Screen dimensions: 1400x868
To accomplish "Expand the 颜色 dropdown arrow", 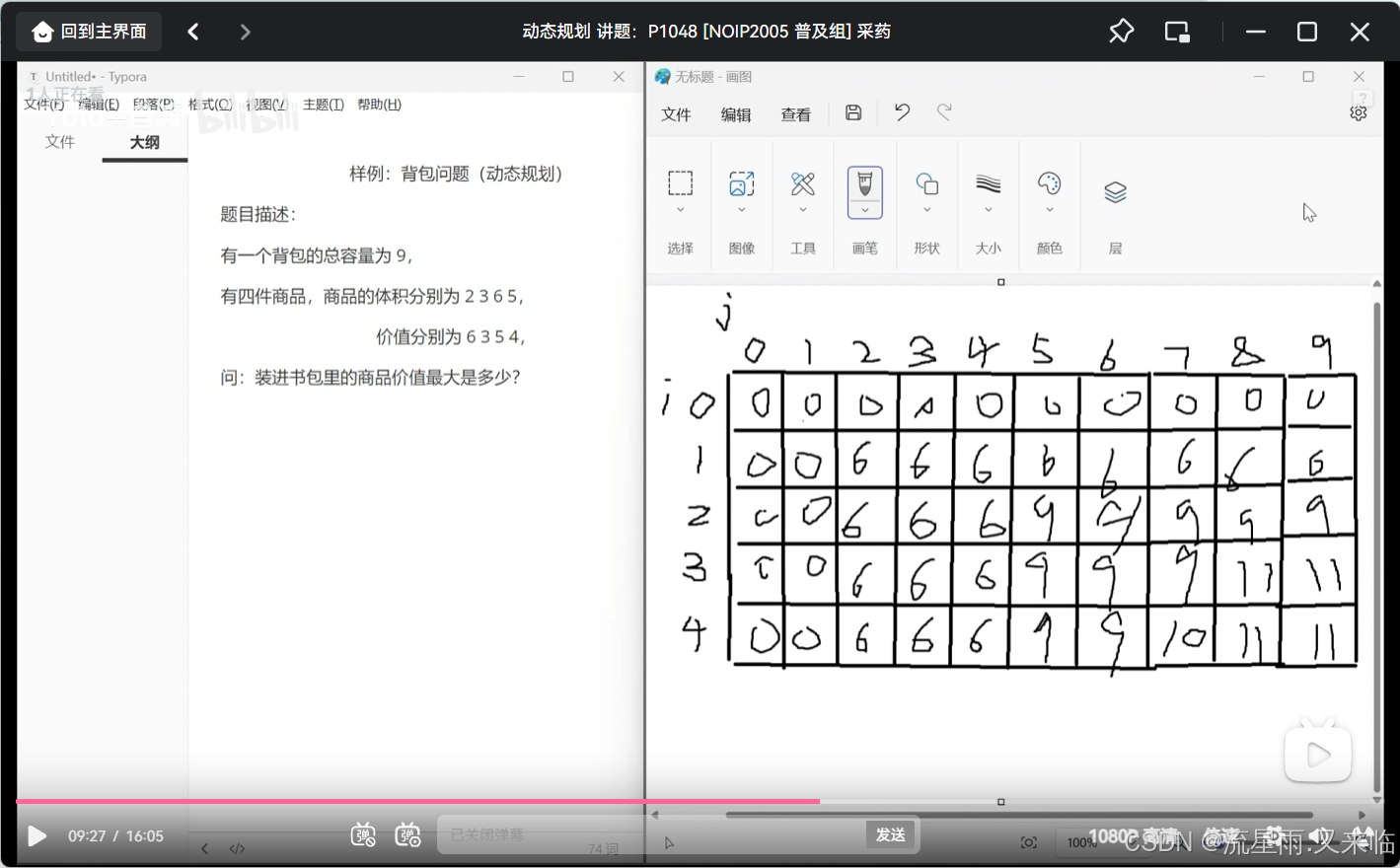I will click(x=1050, y=210).
